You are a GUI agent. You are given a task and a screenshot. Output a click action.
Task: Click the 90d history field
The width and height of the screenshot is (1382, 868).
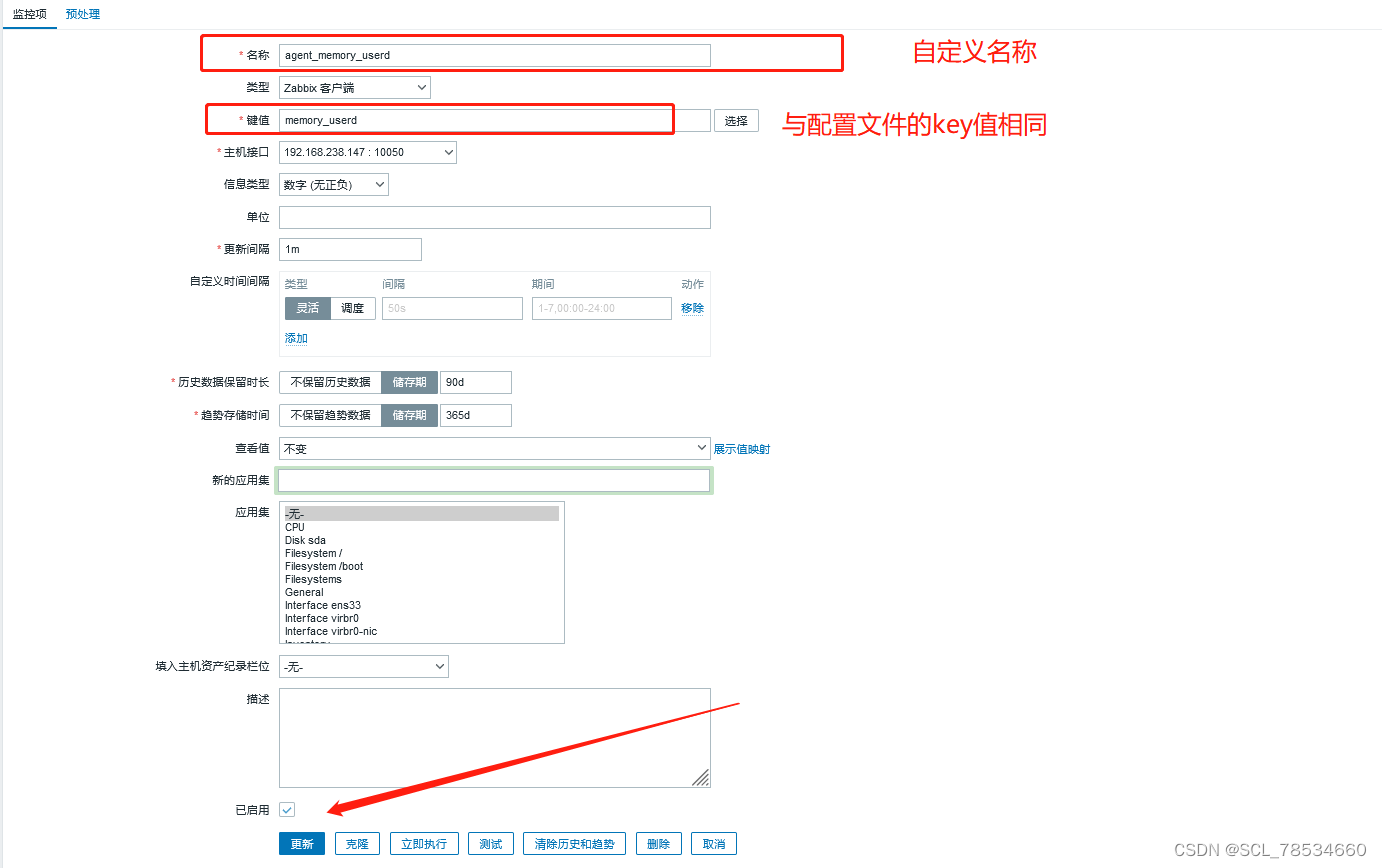click(x=476, y=382)
